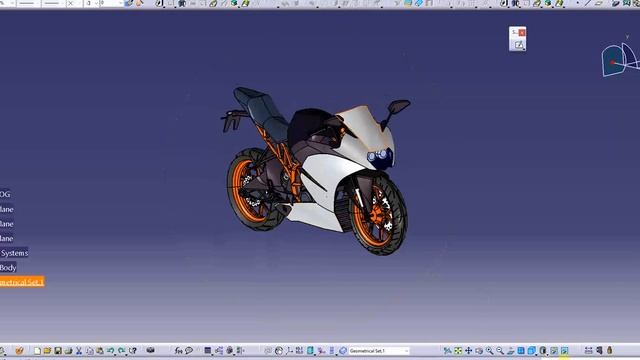Click the bottle-shaped icon at far right
The width and height of the screenshot is (640, 360).
pyautogui.click(x=609, y=351)
